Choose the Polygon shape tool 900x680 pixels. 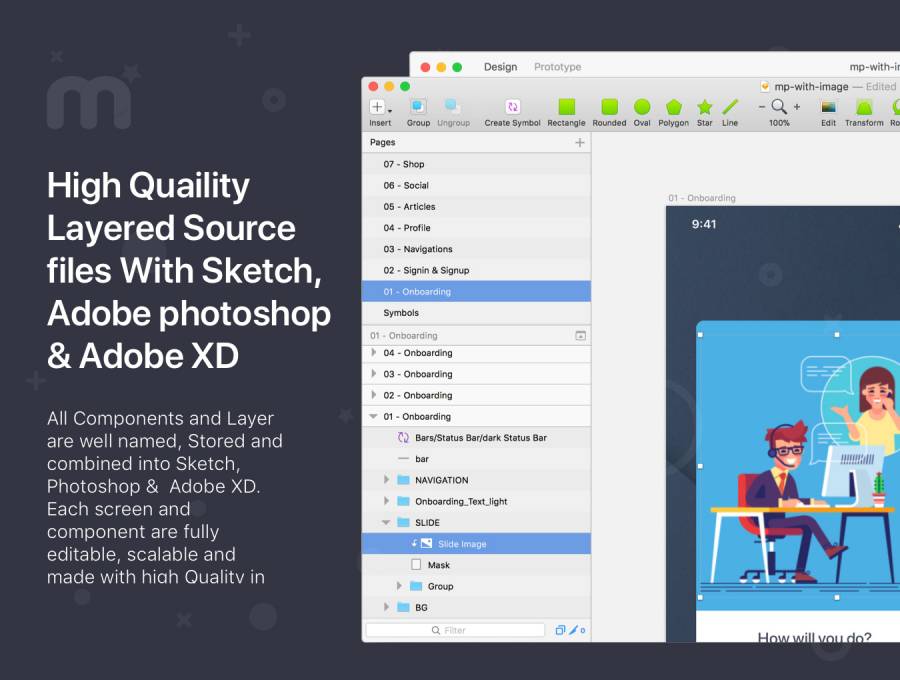point(673,107)
